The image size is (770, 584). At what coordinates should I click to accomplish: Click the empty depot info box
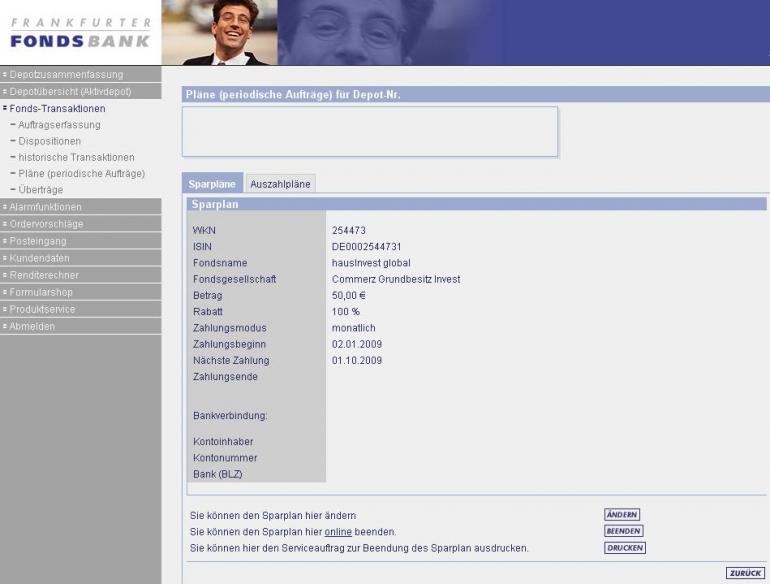point(370,132)
